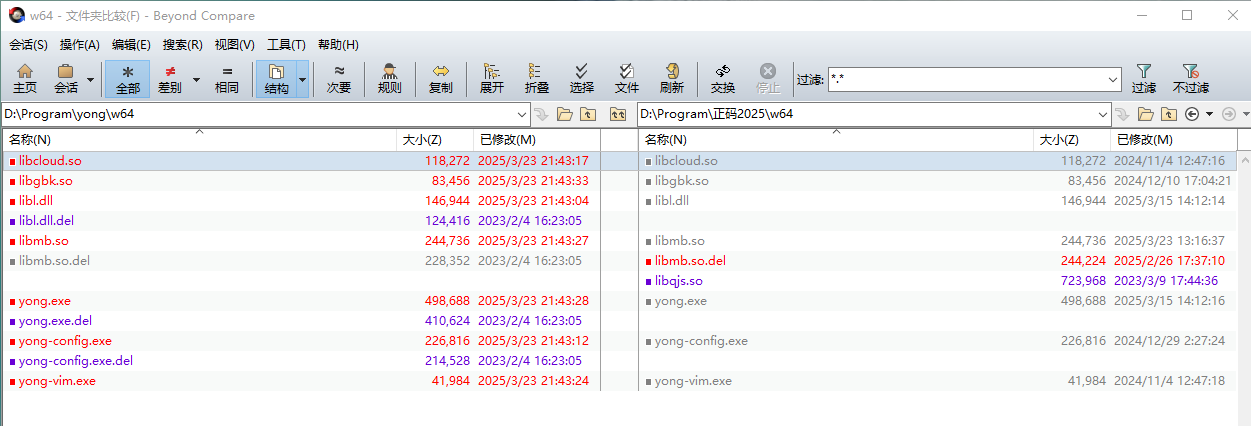Open the 搜索(R) menu

coord(183,45)
